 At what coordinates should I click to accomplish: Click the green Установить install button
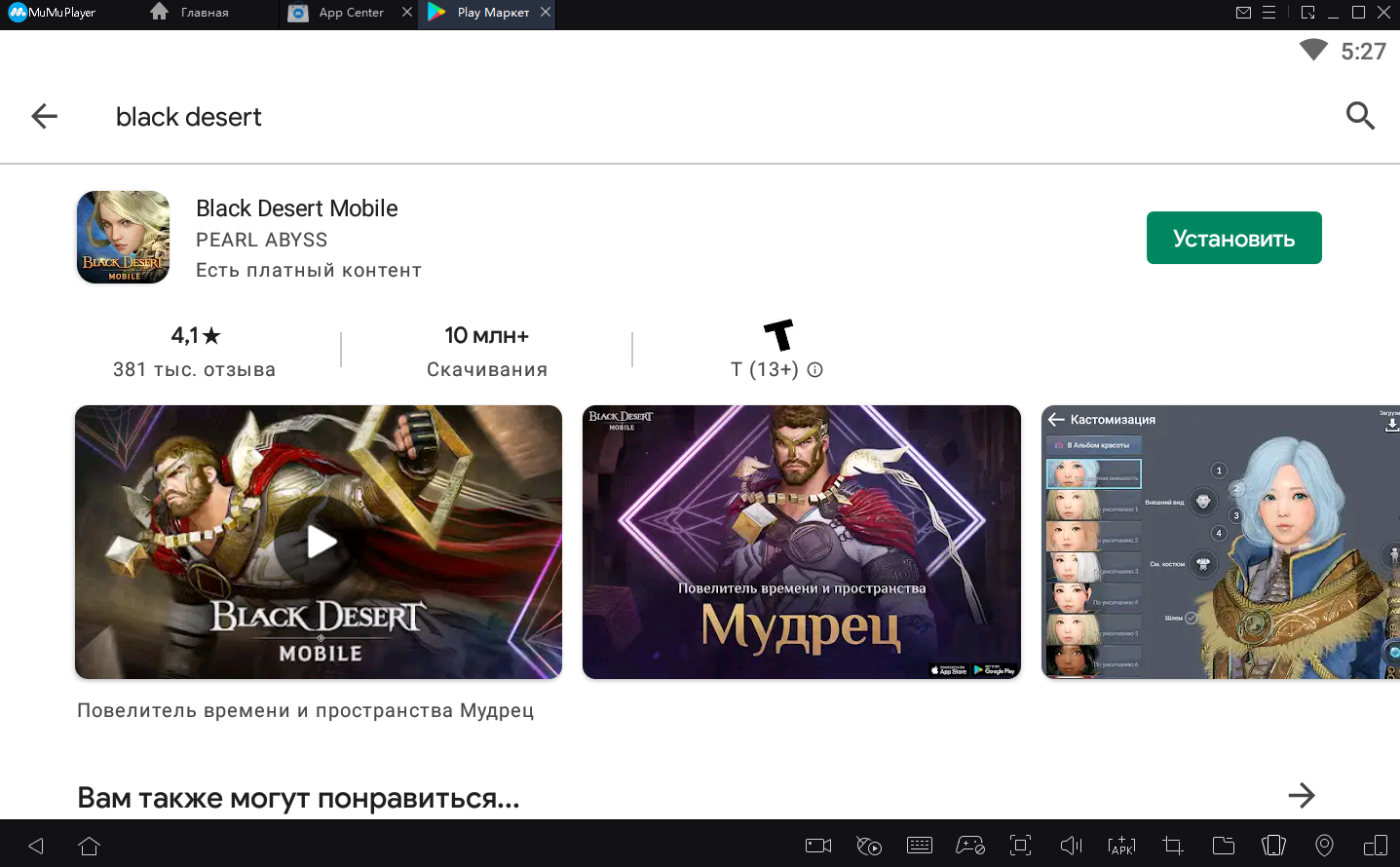(1233, 238)
